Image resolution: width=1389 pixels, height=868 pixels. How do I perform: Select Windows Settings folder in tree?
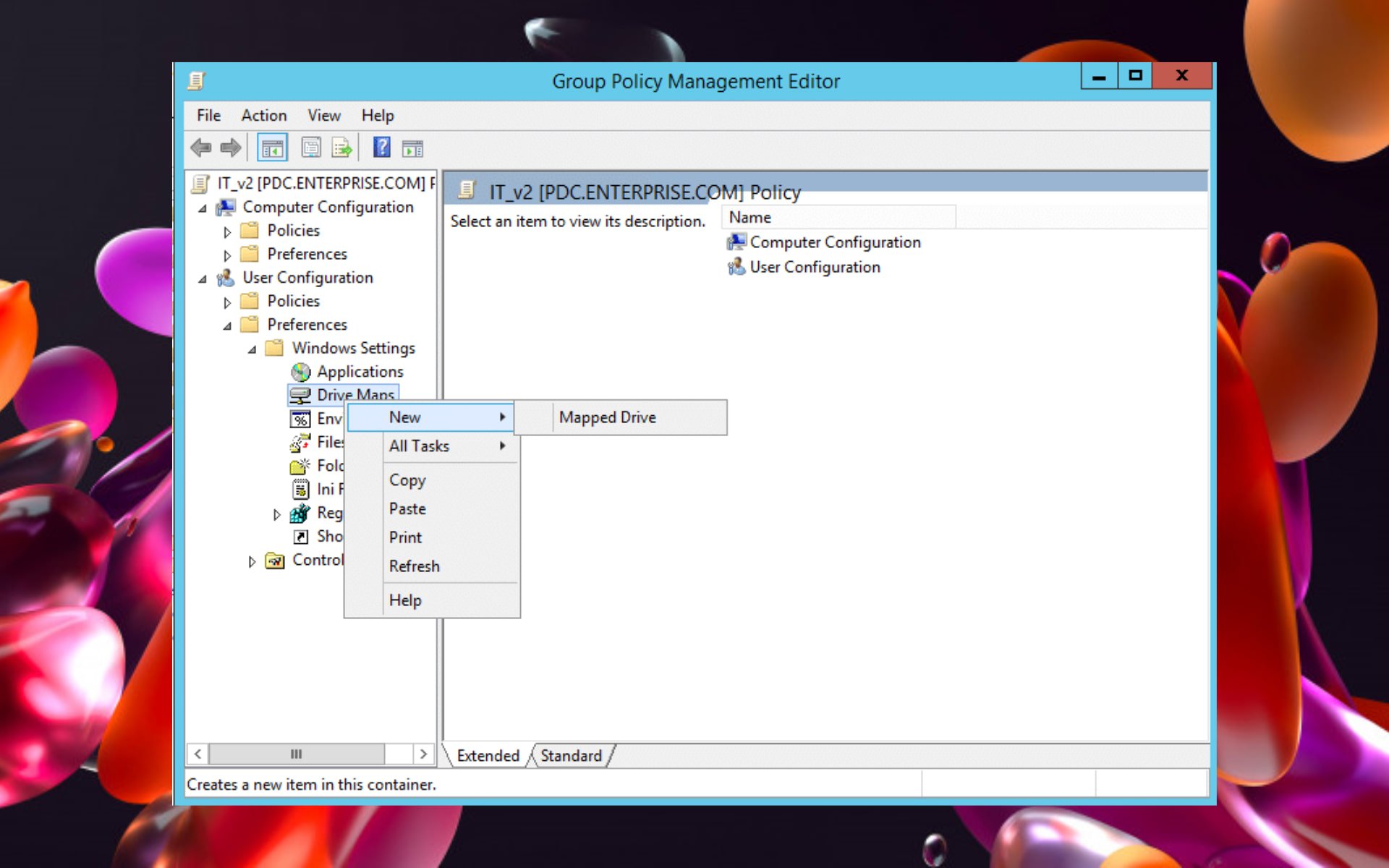coord(353,348)
